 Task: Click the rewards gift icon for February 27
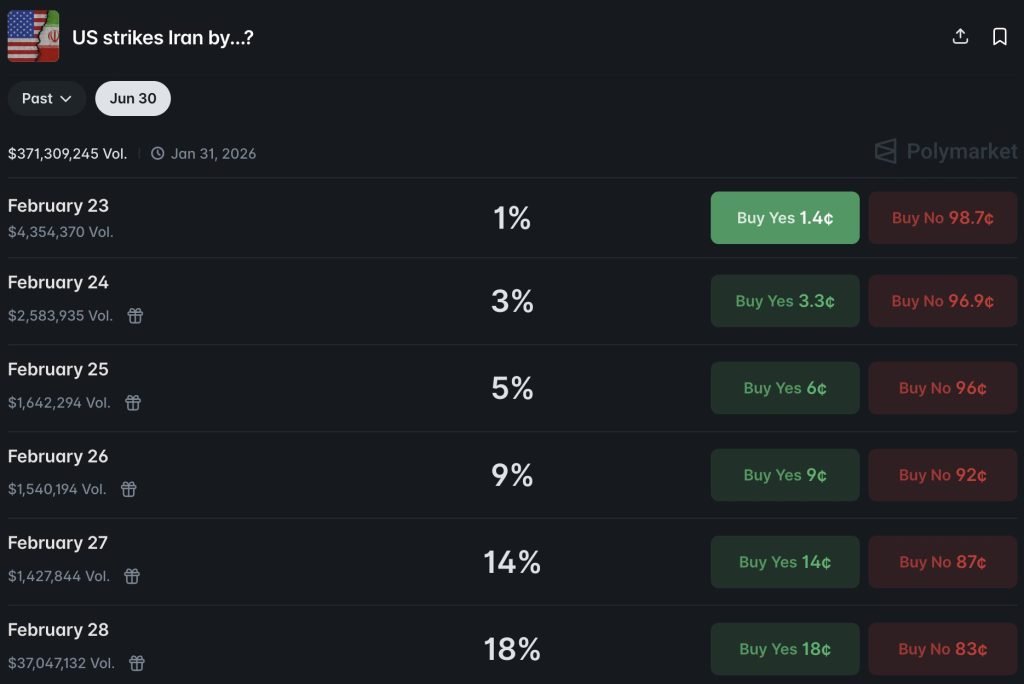tap(132, 576)
